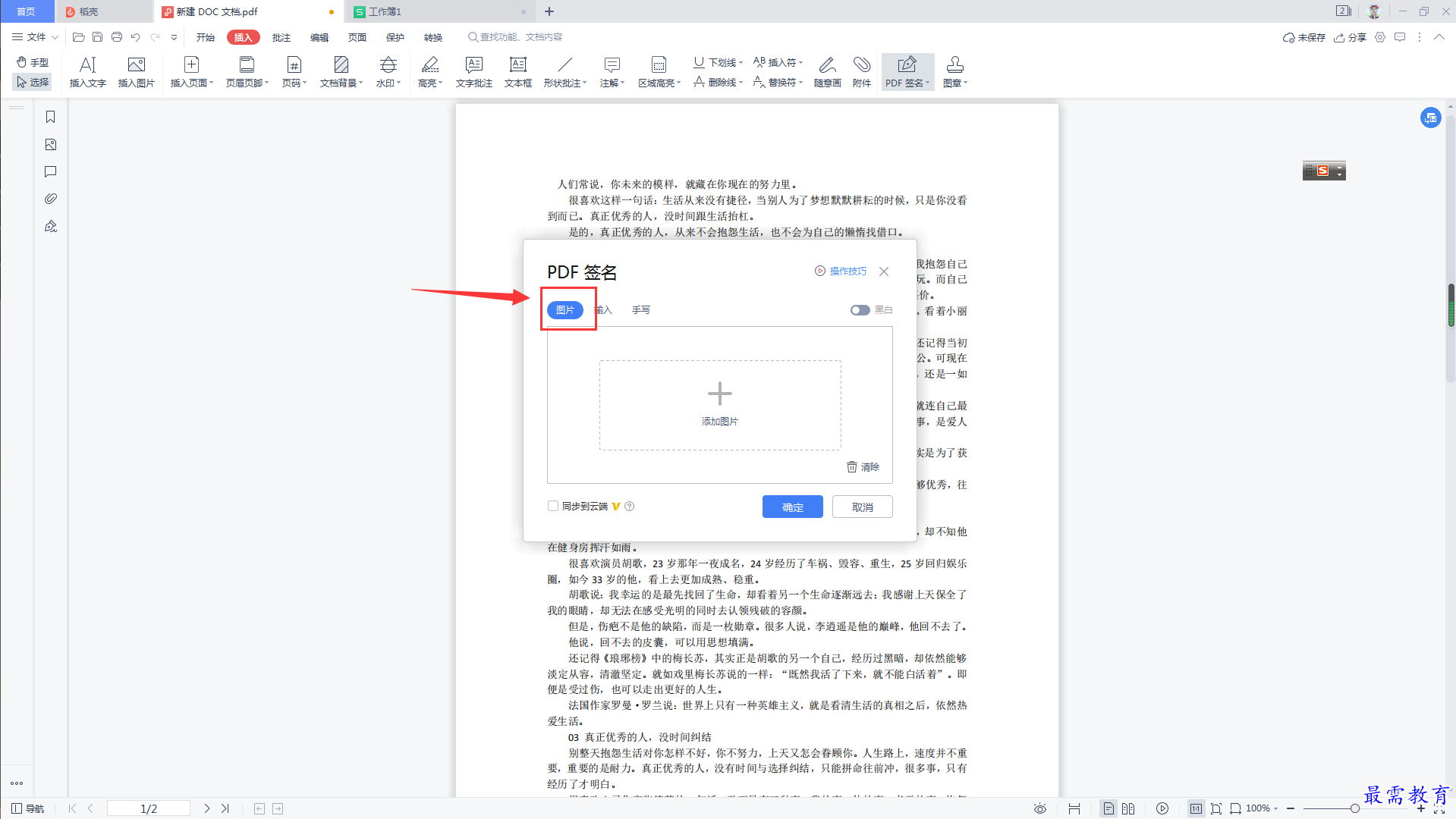The image size is (1456, 819).
Task: Adjust the zoom slider handle
Action: pyautogui.click(x=1355, y=808)
